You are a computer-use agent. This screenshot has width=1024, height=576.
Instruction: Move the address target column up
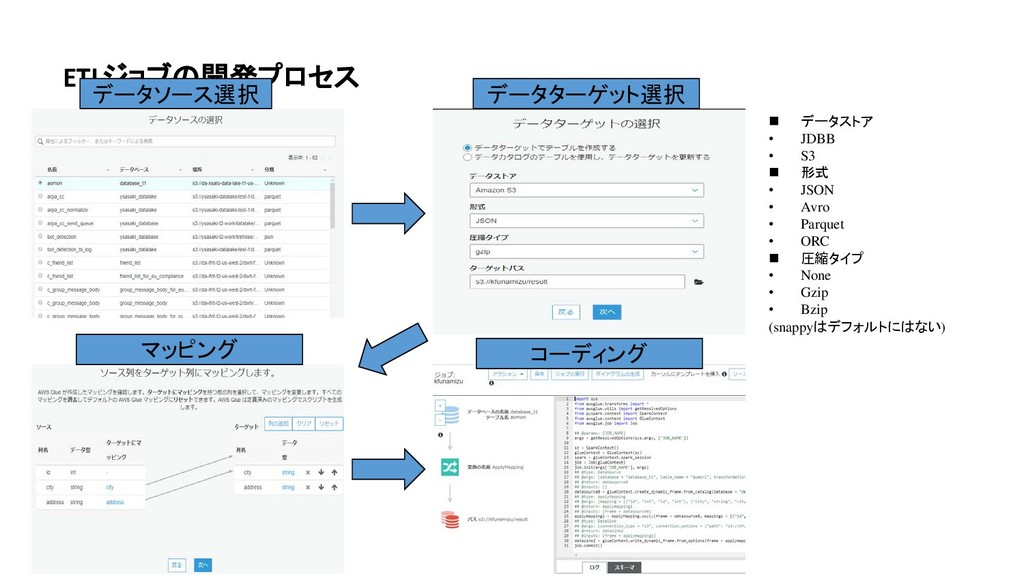tap(334, 487)
